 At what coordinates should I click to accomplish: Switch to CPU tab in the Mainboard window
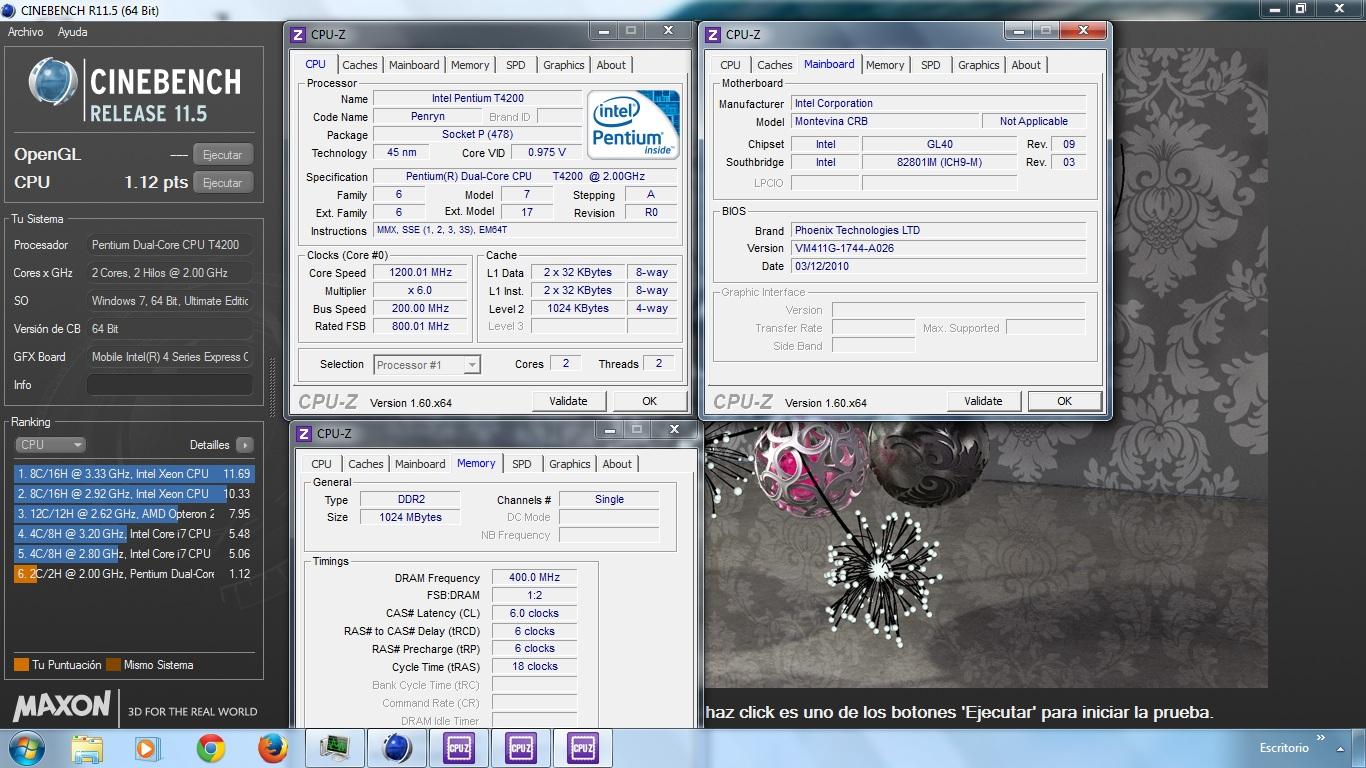point(731,65)
